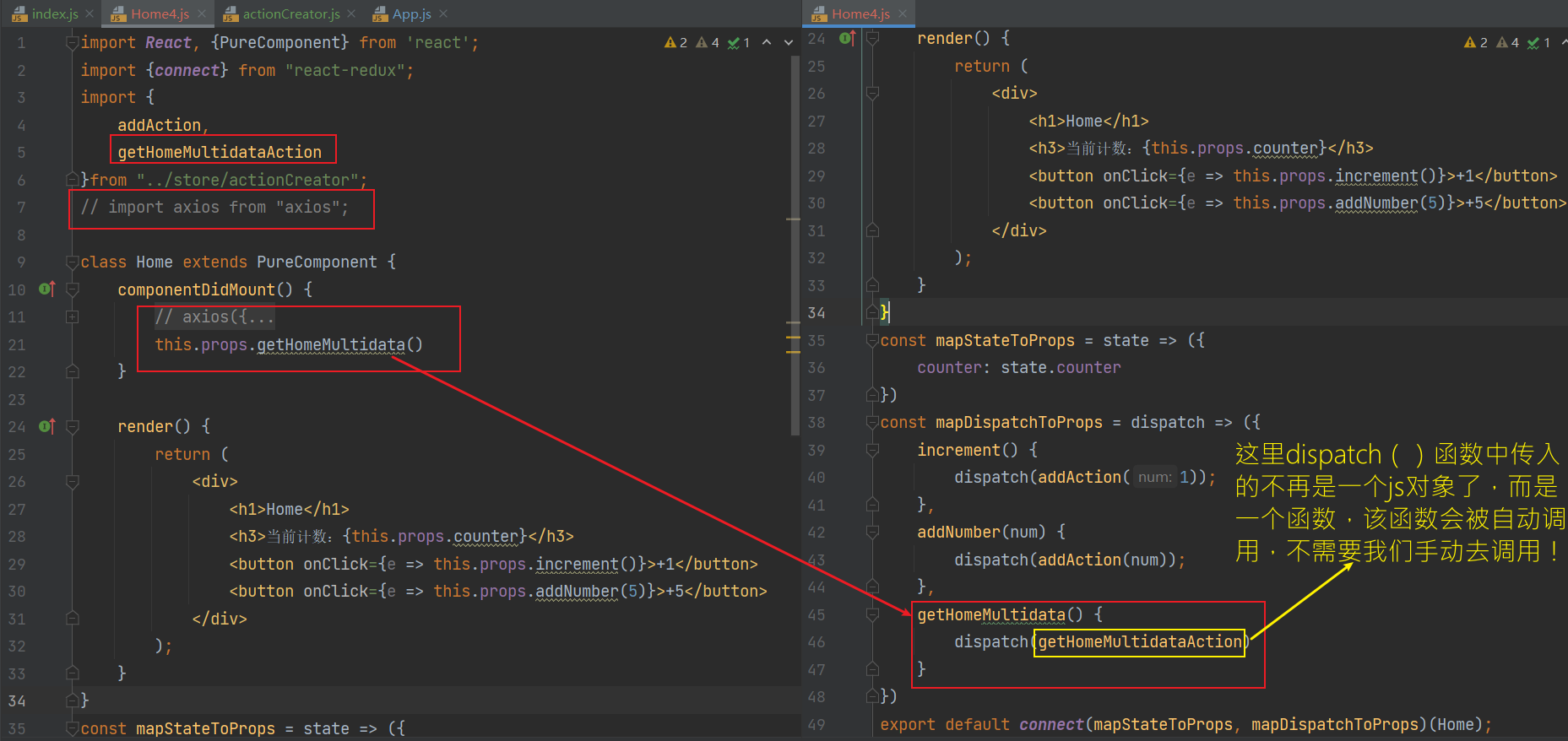The image size is (1568, 741).
Task: Open the App.js tab
Action: point(412,14)
